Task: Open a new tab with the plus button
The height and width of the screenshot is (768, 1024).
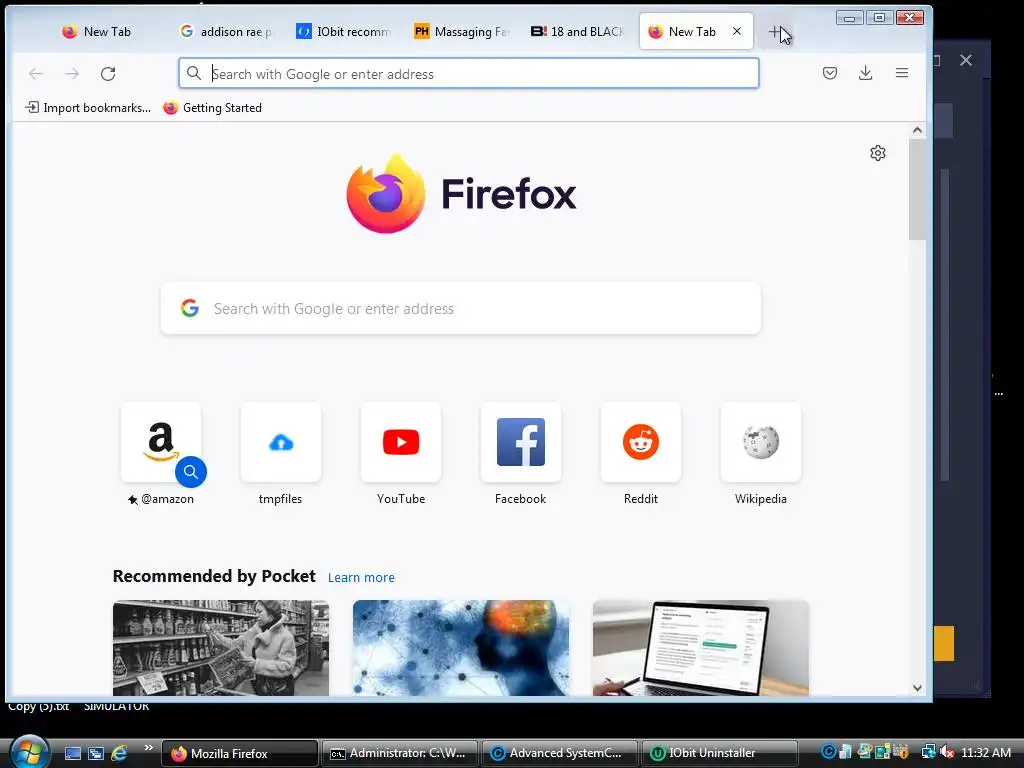Action: click(x=775, y=31)
